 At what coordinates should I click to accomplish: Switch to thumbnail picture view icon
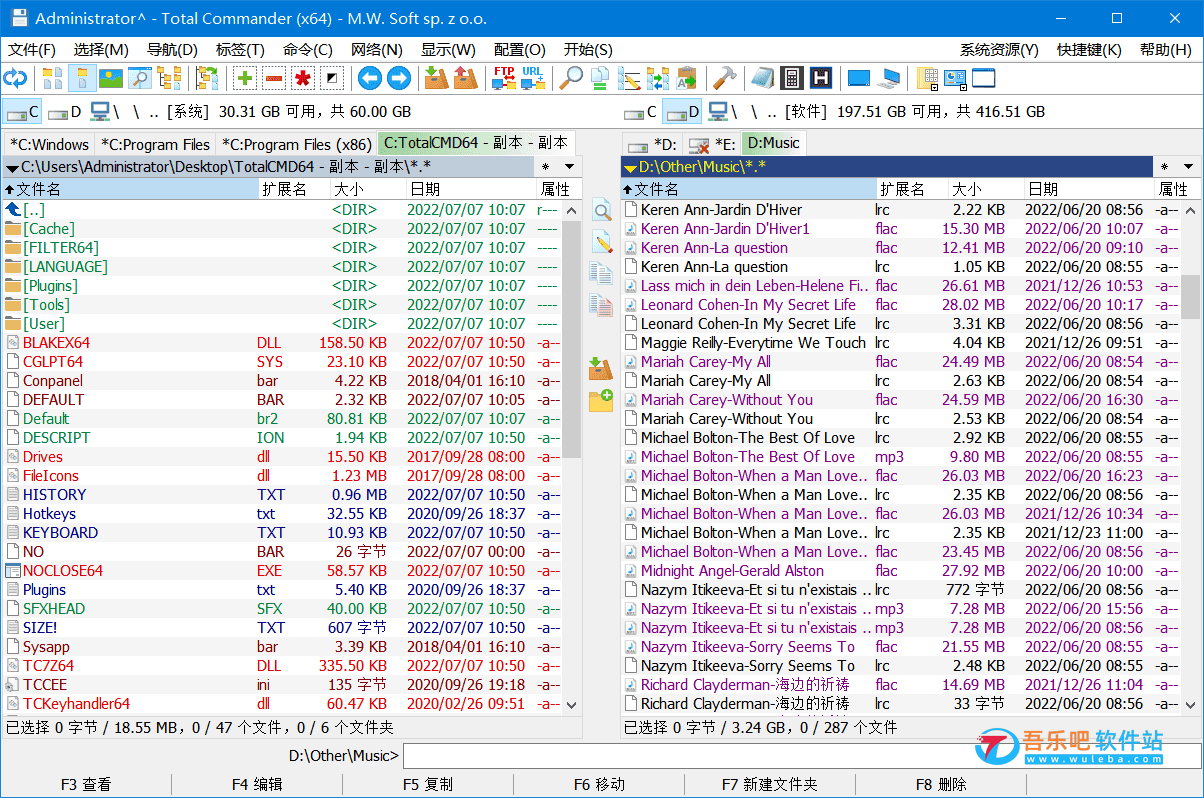111,78
